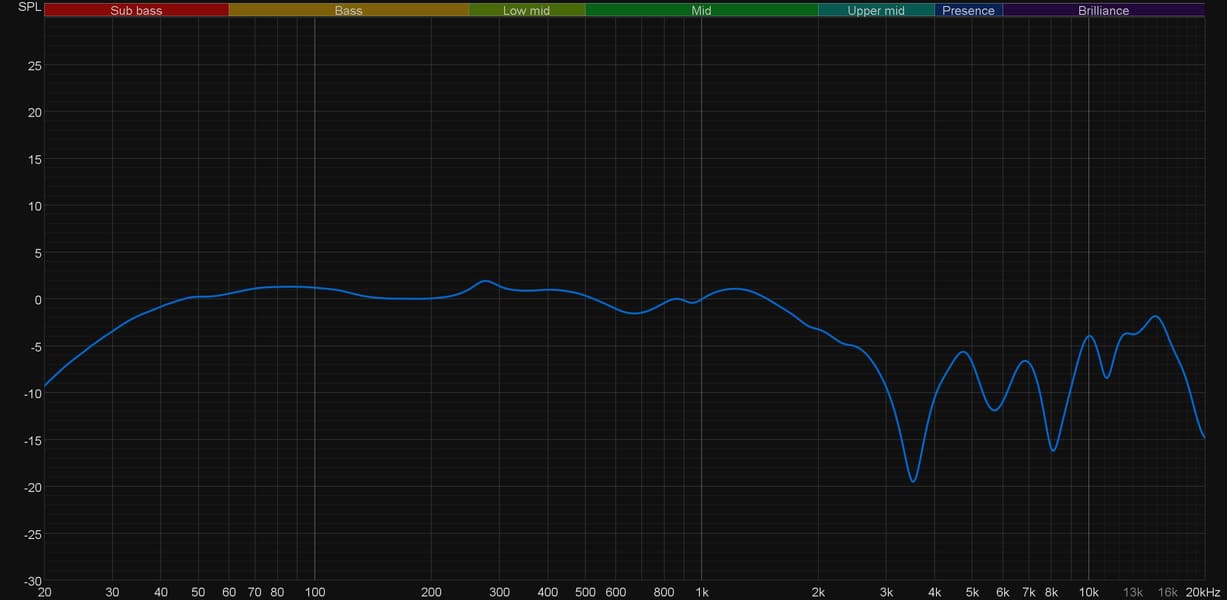1227x600 pixels.
Task: Click the 10k frequency label
Action: coord(1089,593)
